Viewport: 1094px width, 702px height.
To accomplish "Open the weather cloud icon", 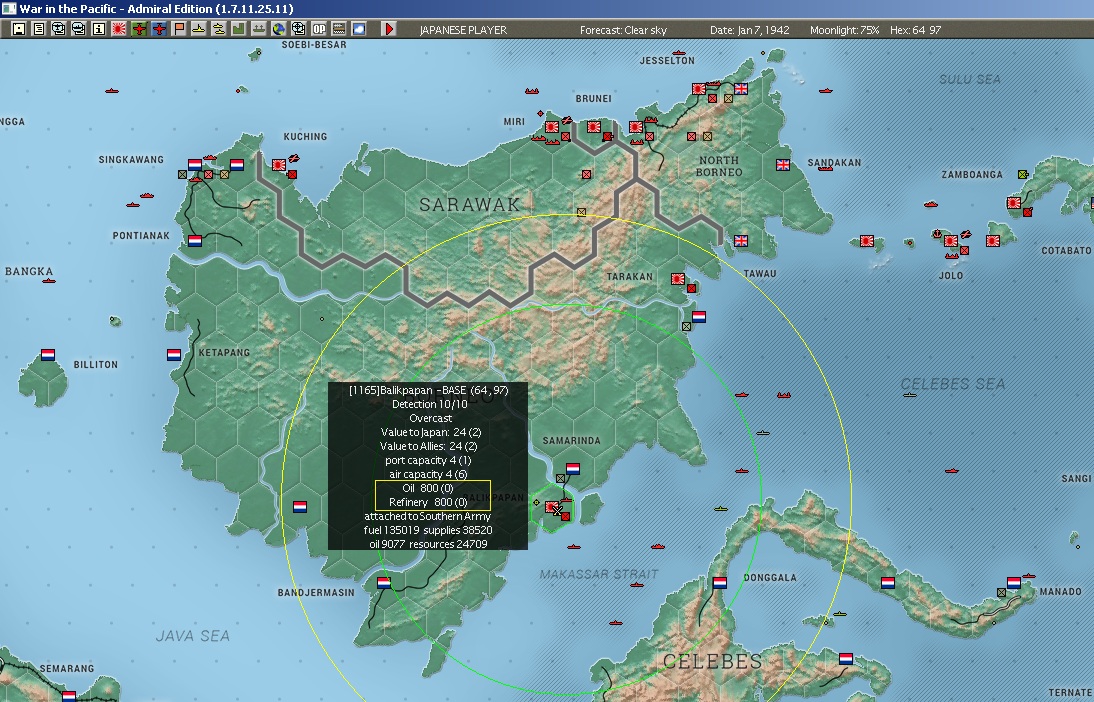I will click(x=358, y=29).
